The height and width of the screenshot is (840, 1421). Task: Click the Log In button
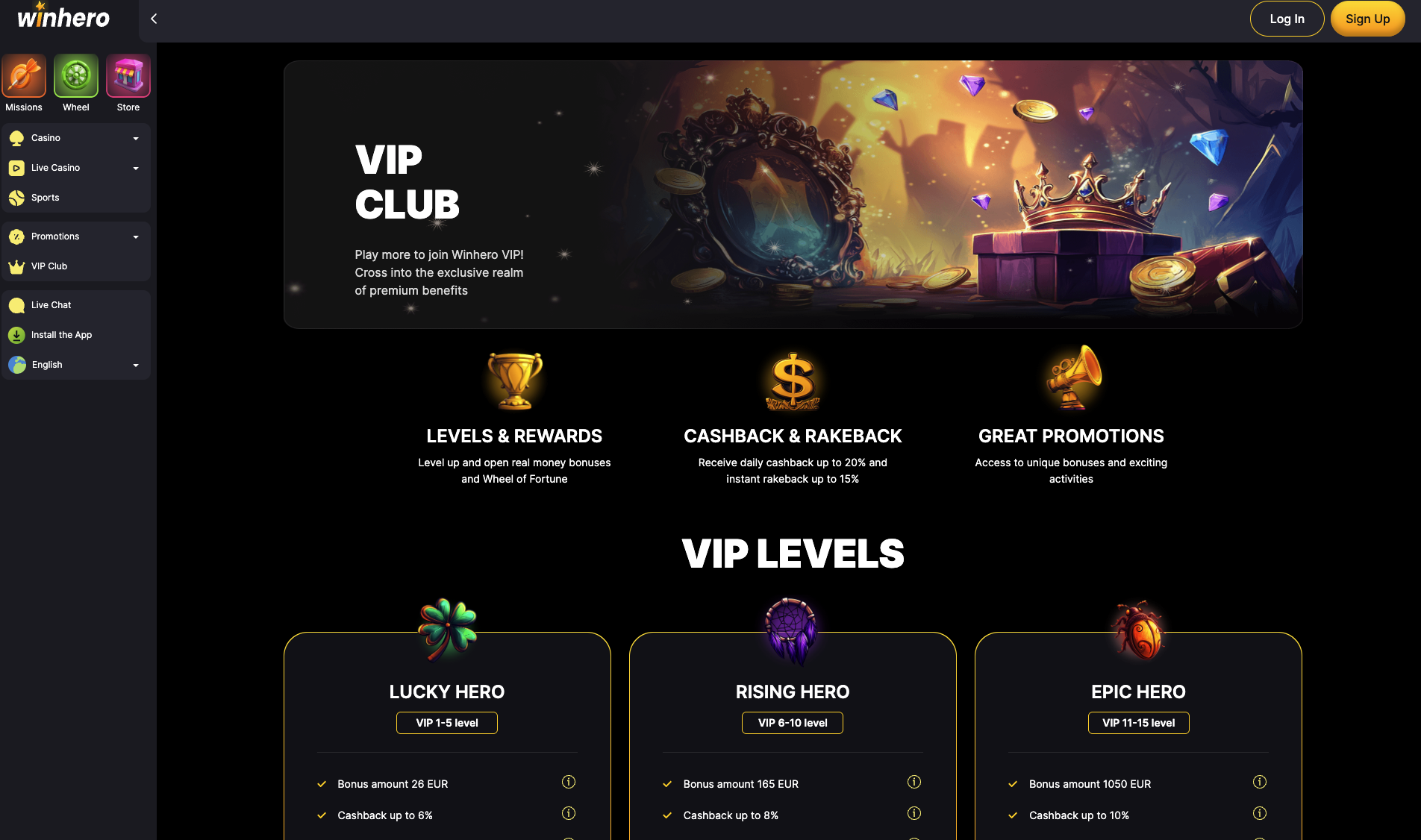[1287, 19]
